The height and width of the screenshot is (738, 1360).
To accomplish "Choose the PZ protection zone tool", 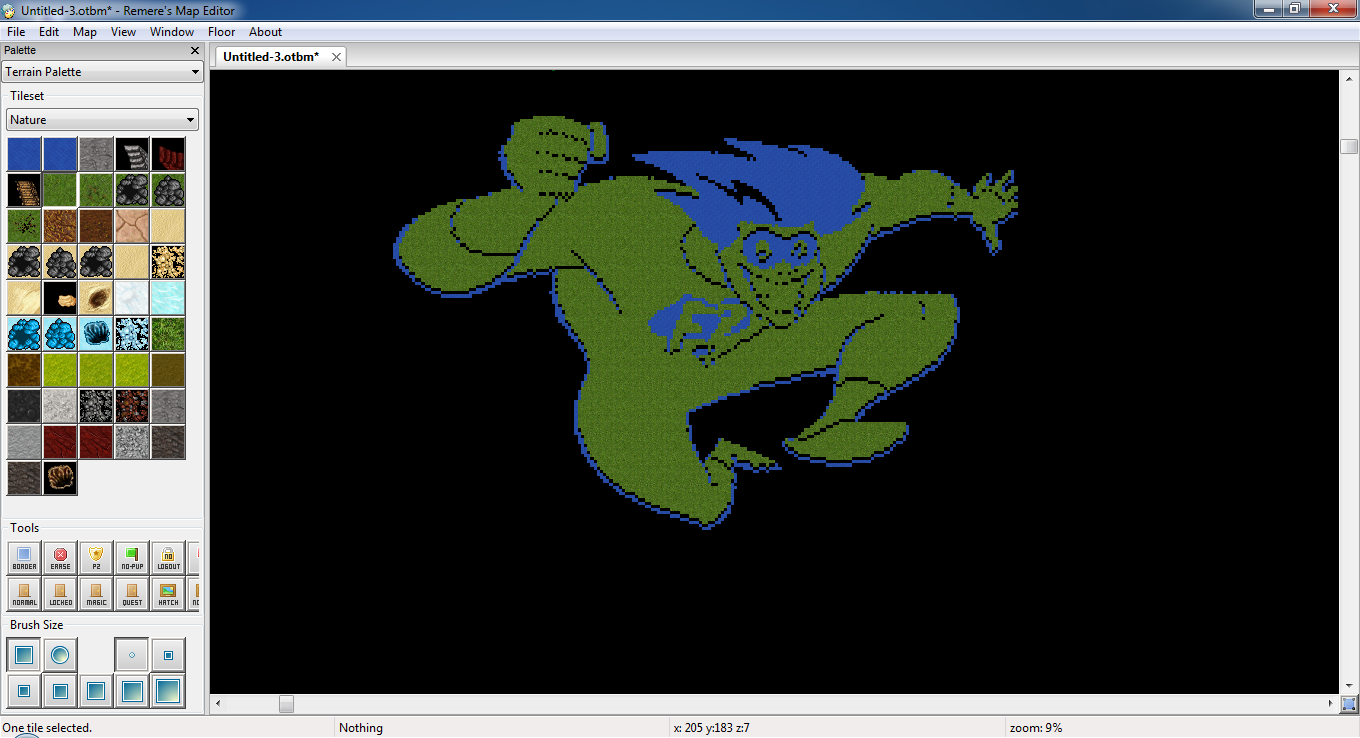I will click(96, 558).
